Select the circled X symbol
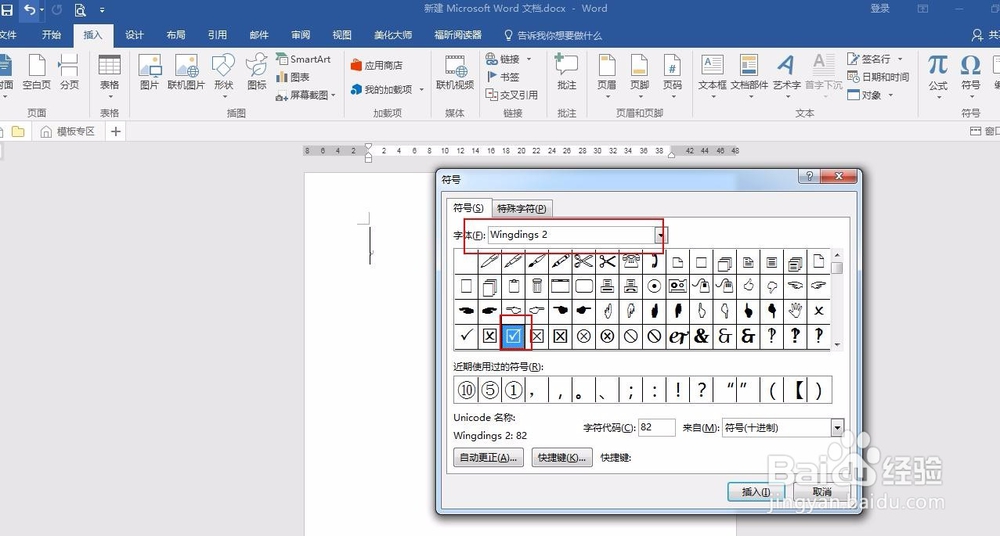Image resolution: width=1000 pixels, height=536 pixels. [584, 336]
